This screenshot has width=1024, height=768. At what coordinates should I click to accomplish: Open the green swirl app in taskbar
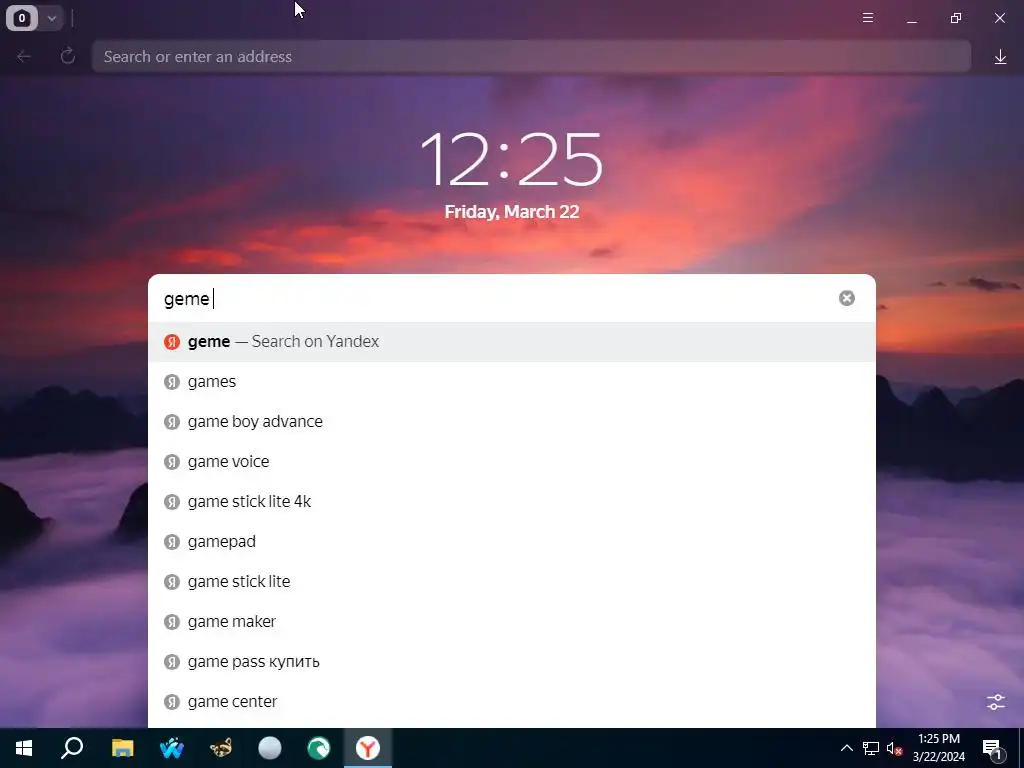319,748
